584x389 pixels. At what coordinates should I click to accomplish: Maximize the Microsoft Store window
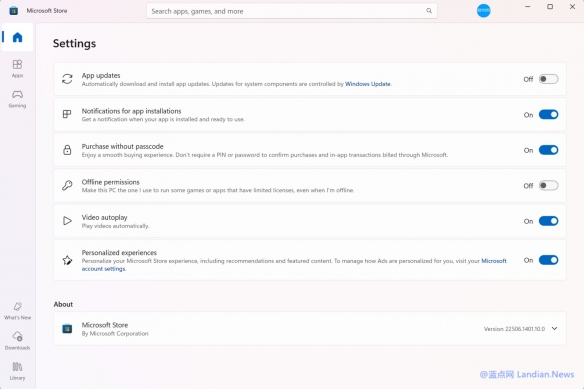click(x=550, y=7)
